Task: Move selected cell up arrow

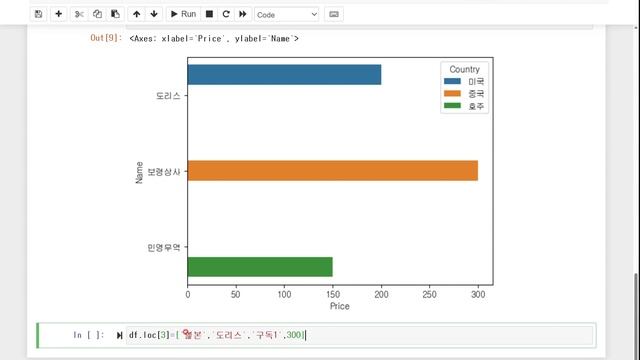Action: (x=136, y=14)
